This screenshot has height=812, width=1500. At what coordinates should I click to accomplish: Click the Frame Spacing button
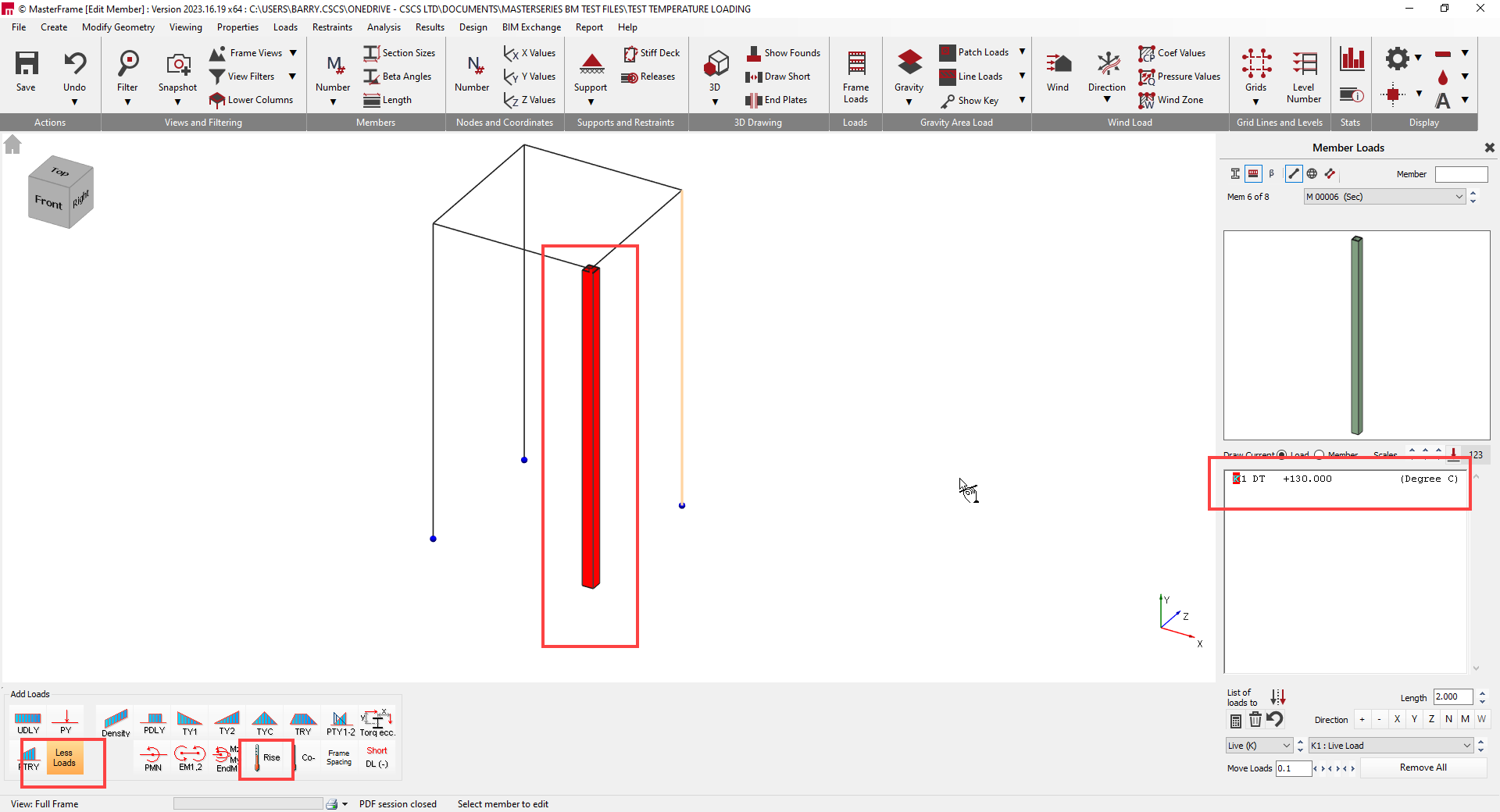(339, 758)
